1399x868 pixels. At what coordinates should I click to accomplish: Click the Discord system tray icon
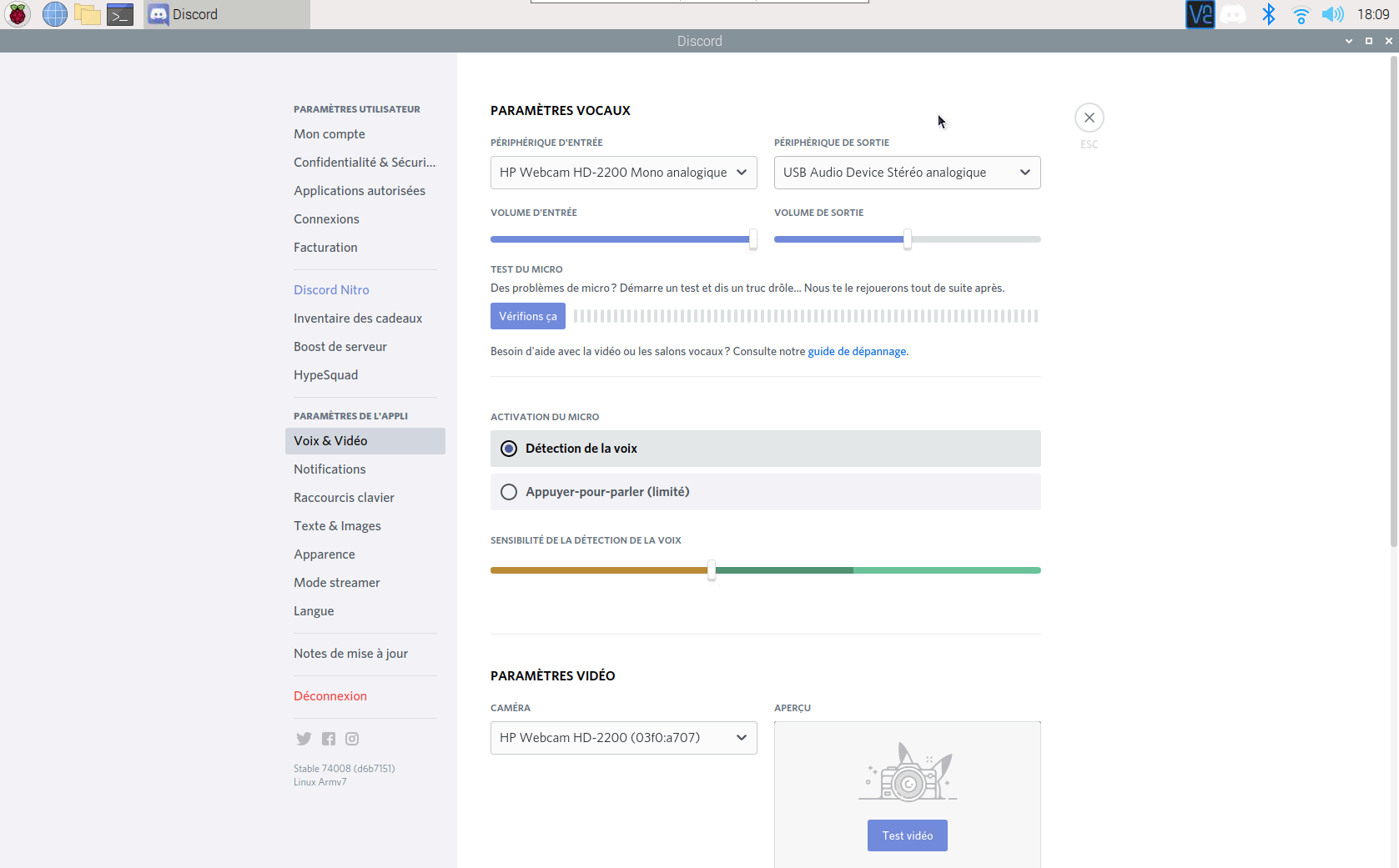pos(1233,14)
